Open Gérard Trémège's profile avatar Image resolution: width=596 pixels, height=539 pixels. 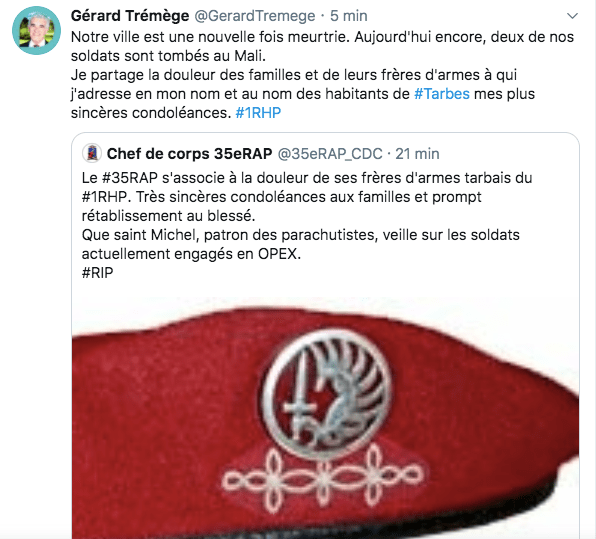coord(36,31)
